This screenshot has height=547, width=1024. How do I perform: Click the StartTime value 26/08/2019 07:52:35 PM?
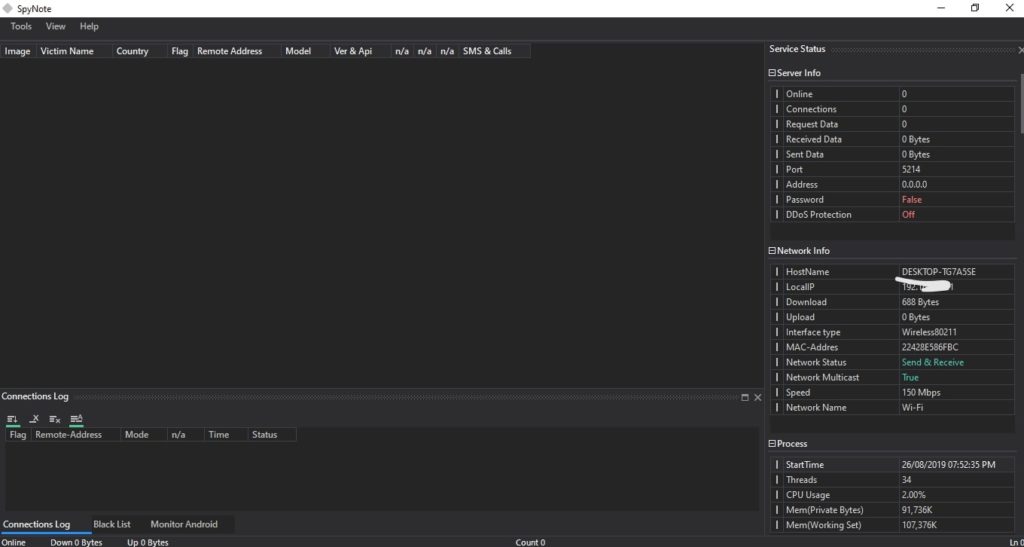948,465
